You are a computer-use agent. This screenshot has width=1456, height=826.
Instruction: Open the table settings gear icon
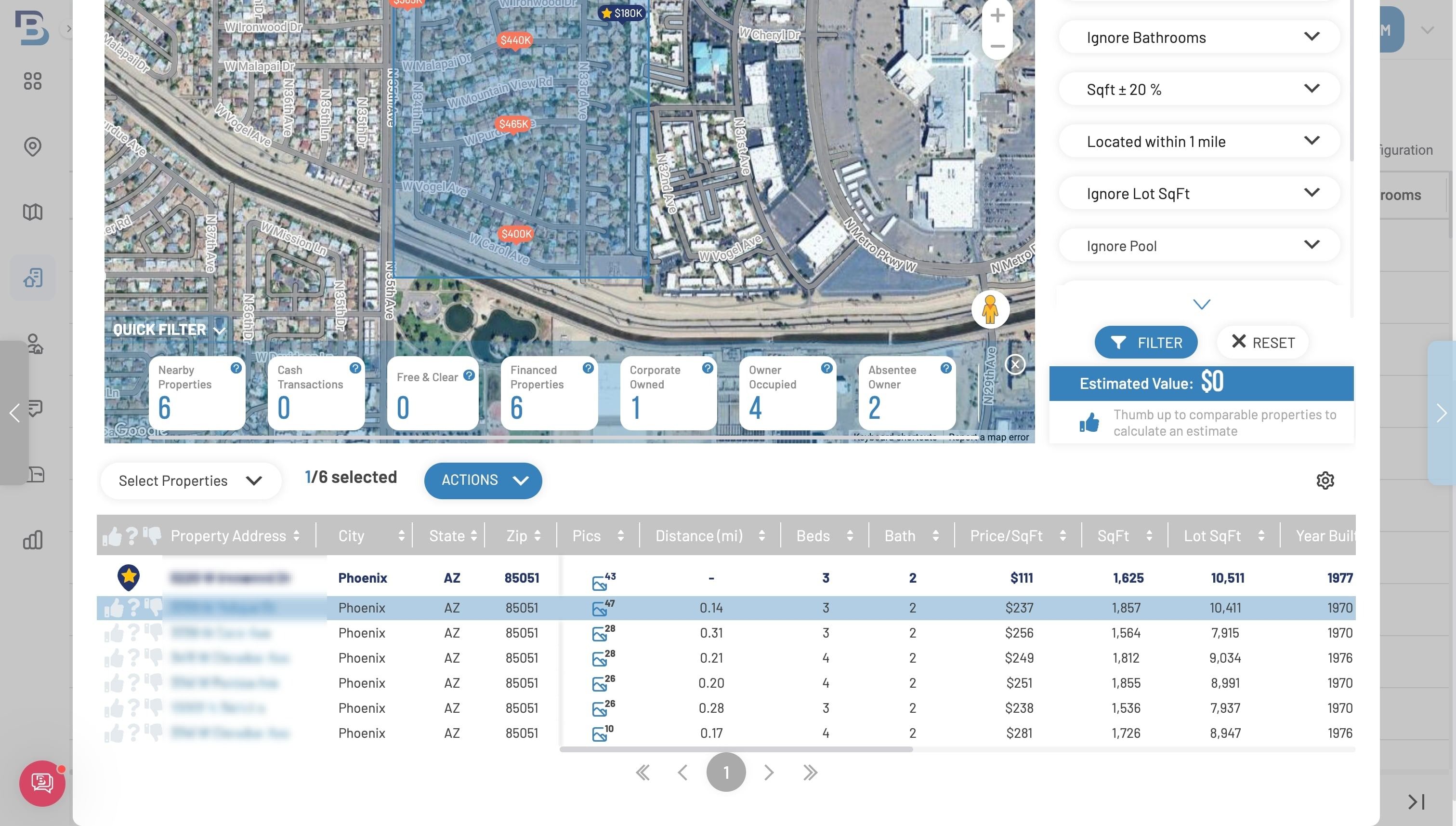[x=1325, y=480]
